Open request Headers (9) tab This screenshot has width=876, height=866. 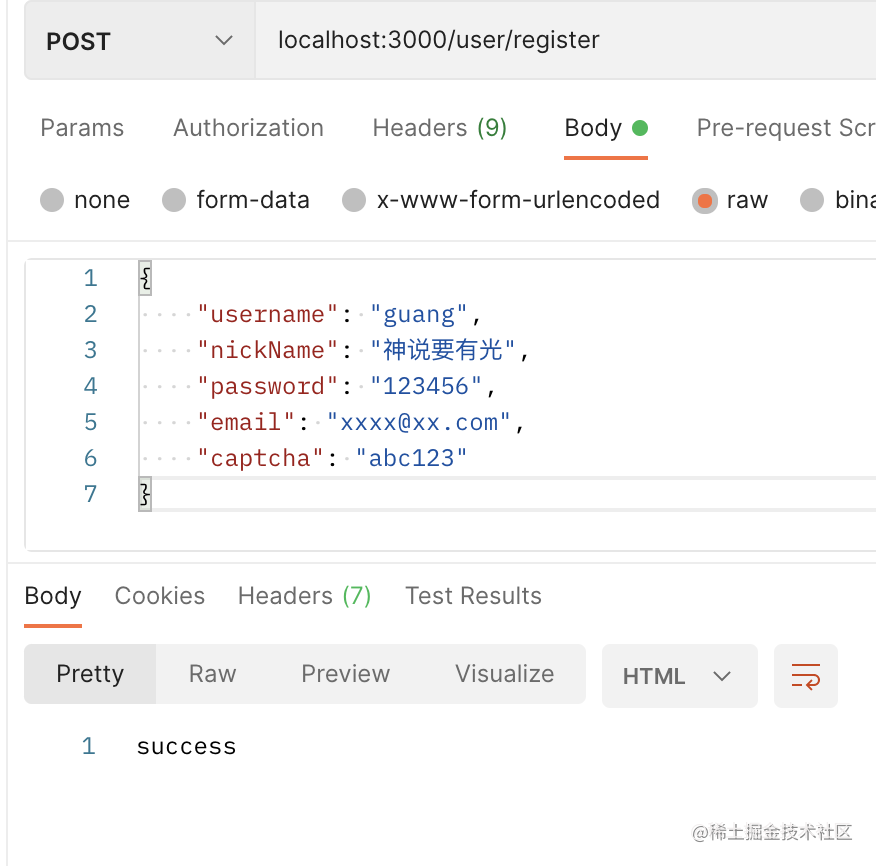(x=439, y=128)
